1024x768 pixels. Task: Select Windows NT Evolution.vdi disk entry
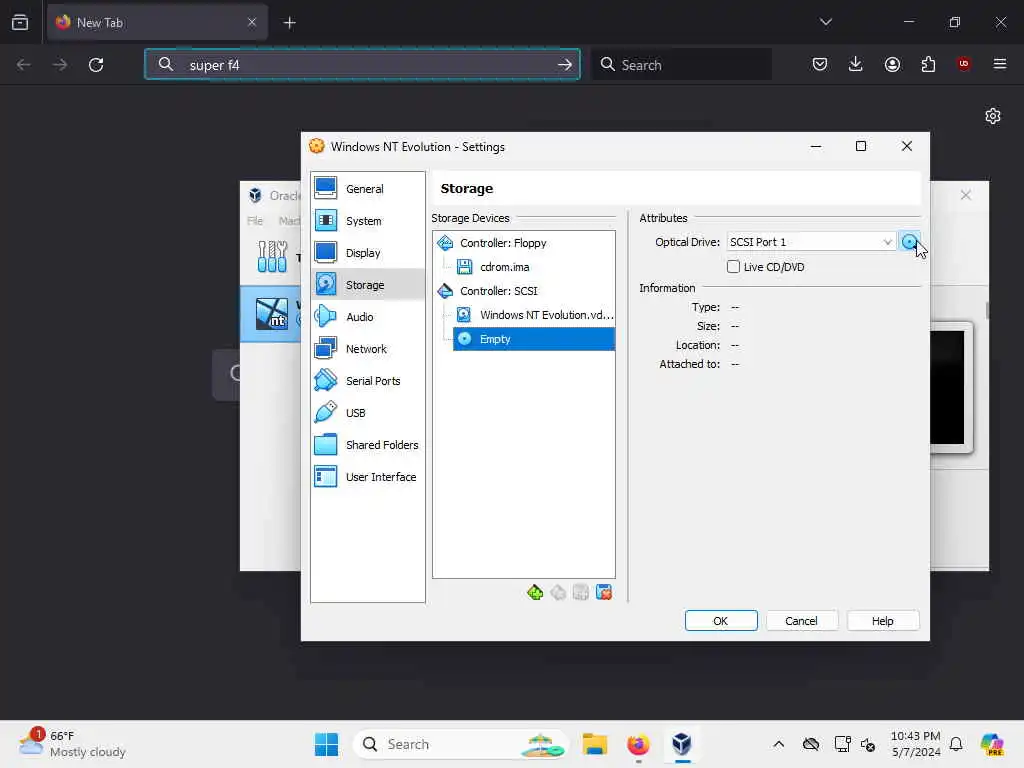(x=534, y=315)
